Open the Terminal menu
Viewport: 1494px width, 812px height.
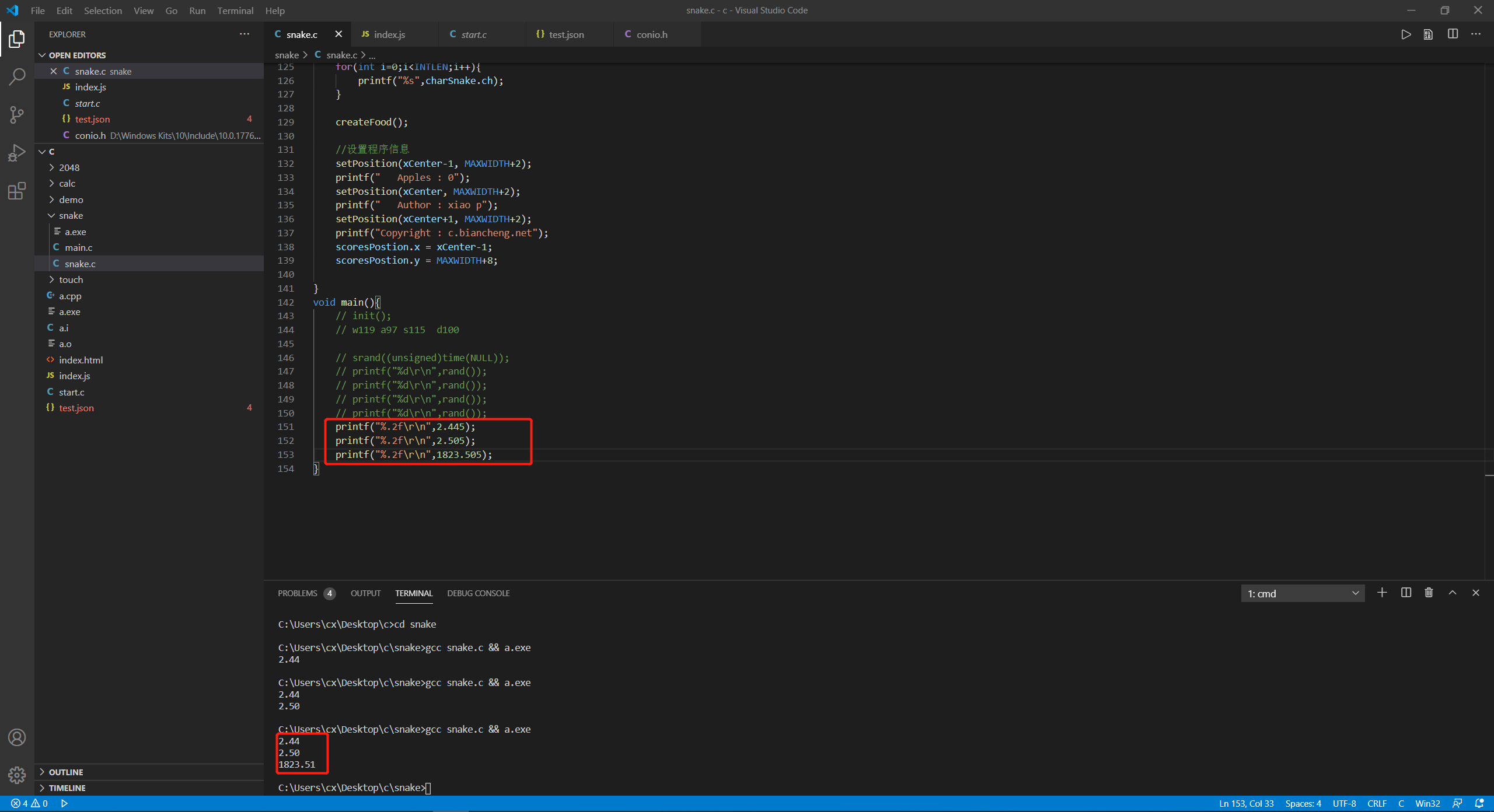tap(235, 10)
